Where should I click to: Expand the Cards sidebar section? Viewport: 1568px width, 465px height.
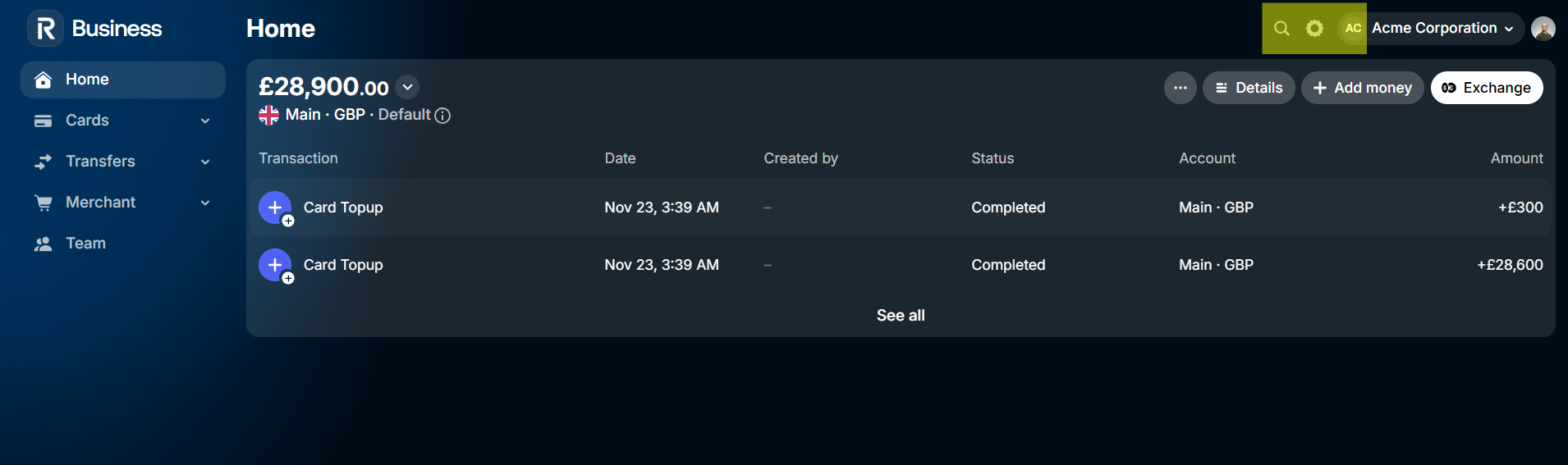tap(205, 121)
